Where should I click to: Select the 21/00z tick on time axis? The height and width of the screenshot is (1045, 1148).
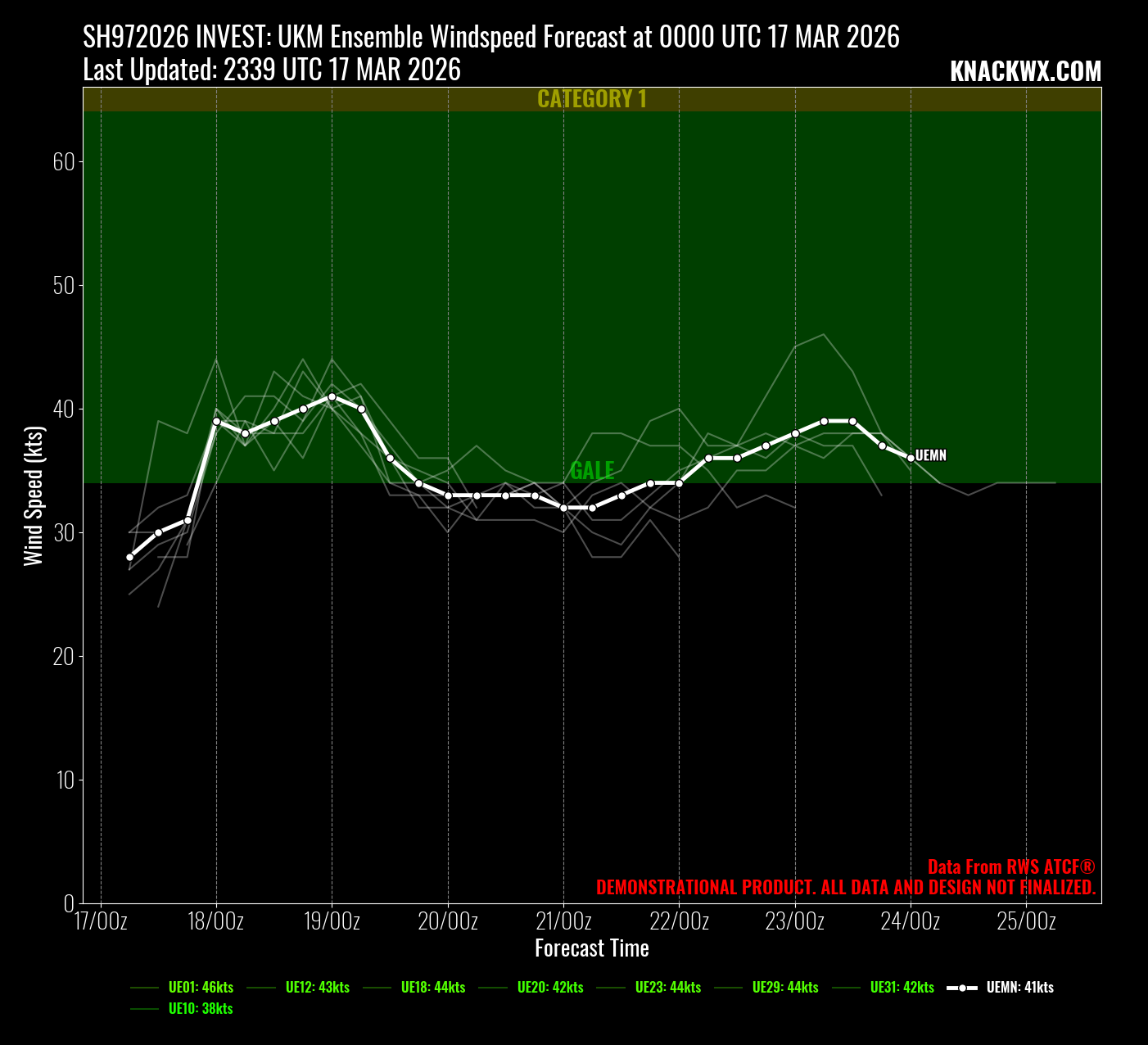point(563,921)
